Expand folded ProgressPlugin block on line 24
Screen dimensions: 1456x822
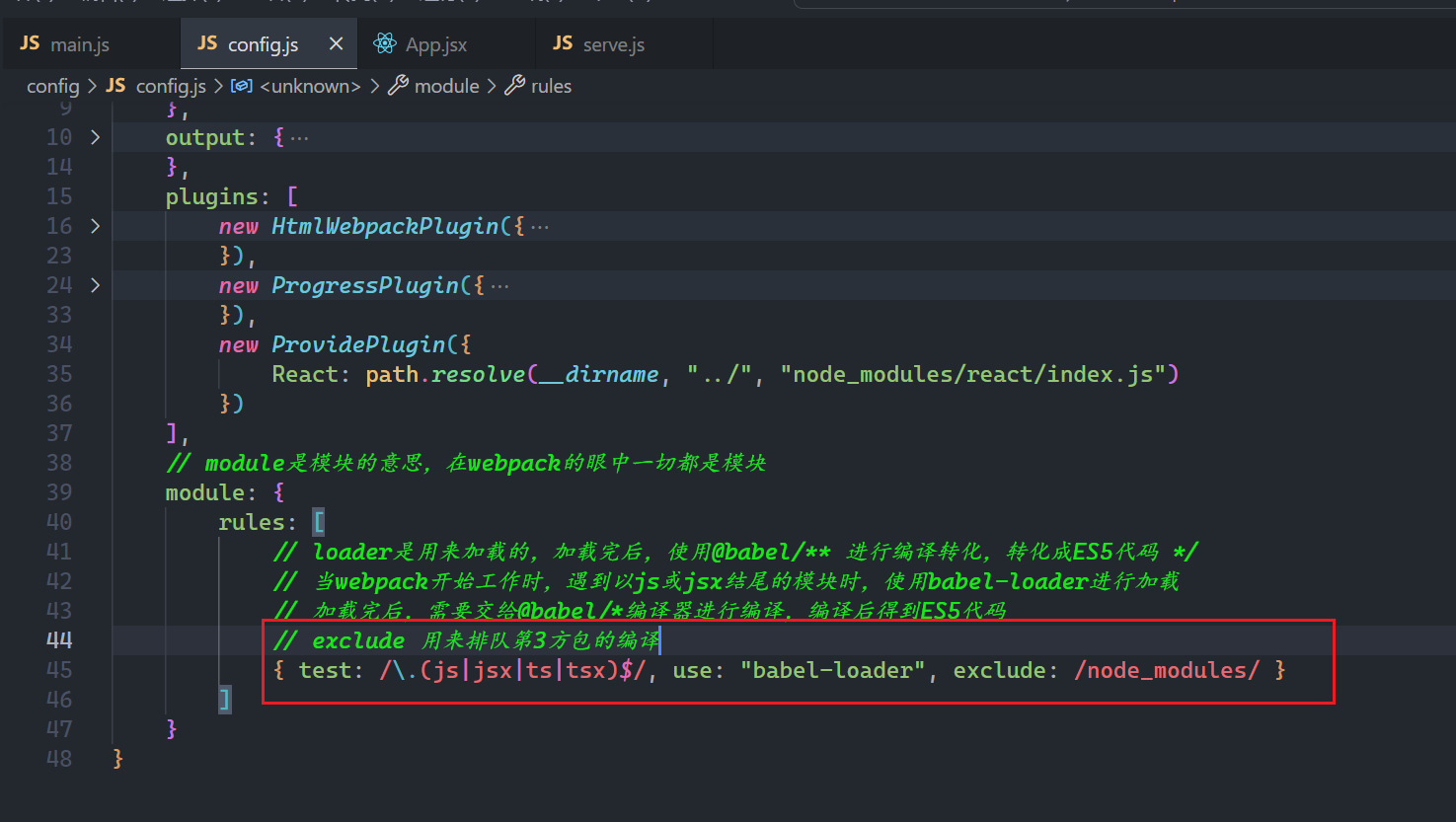click(x=95, y=285)
